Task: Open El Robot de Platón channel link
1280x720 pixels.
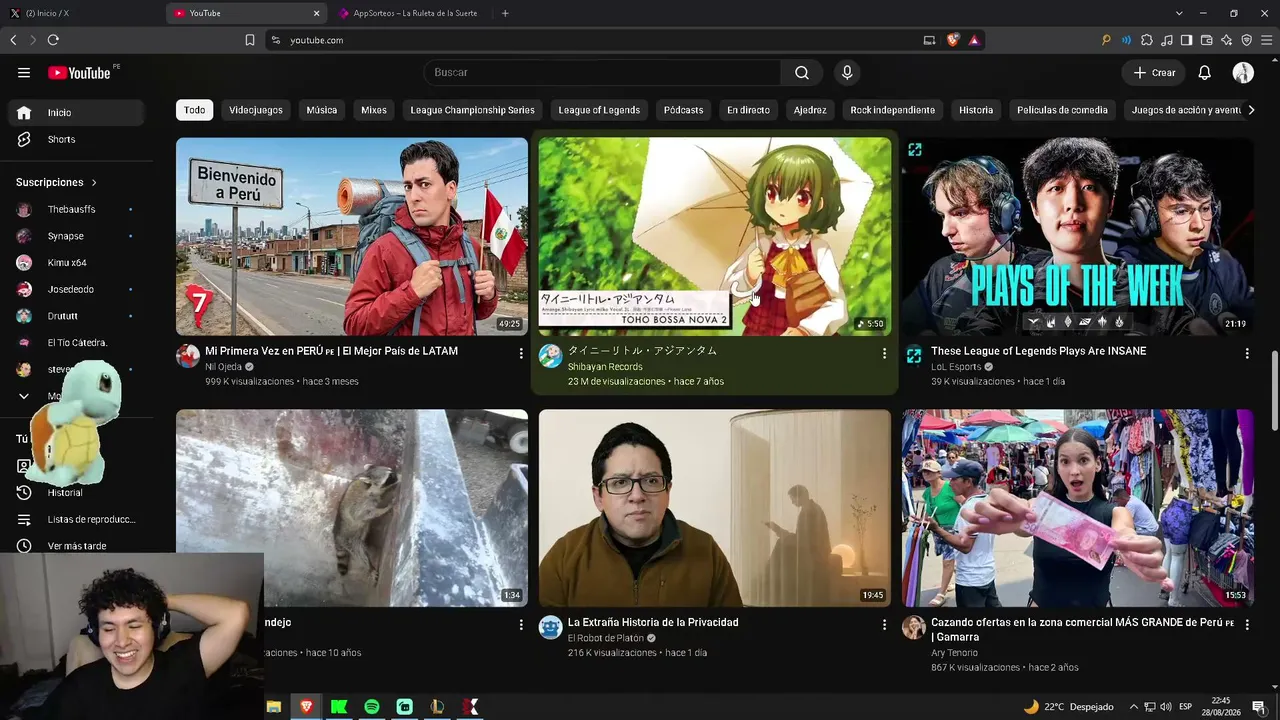Action: (x=607, y=638)
